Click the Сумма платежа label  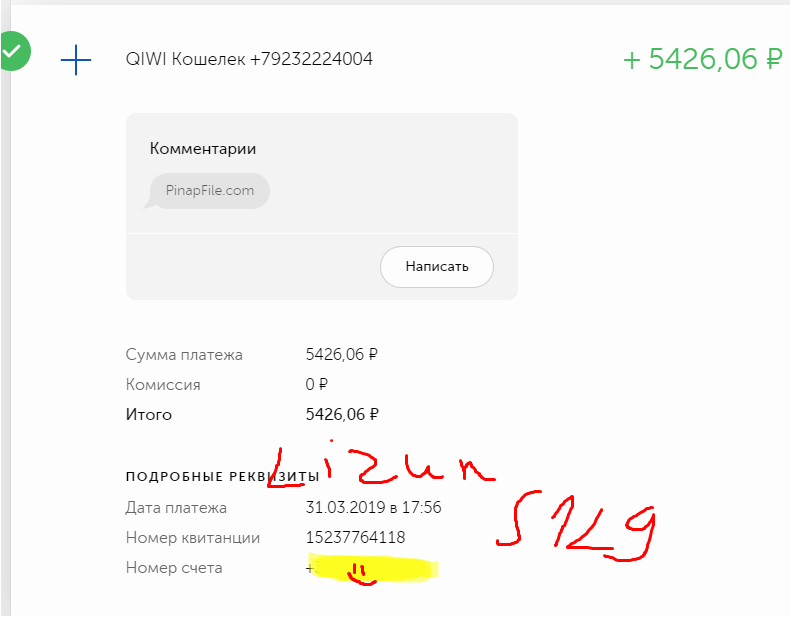184,355
